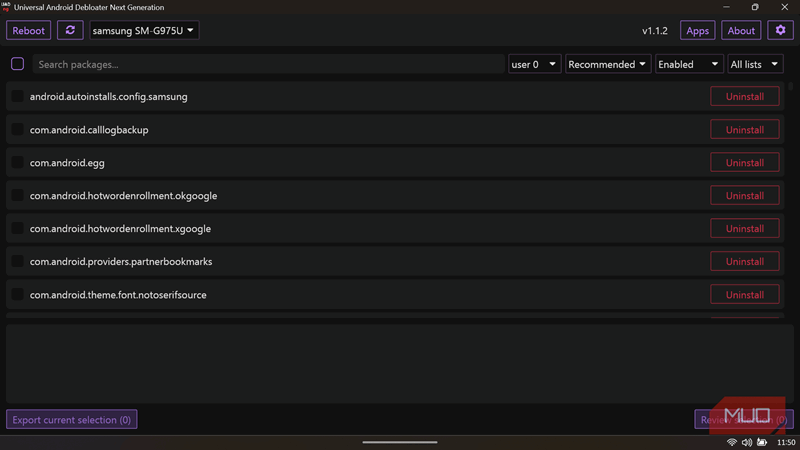The image size is (800, 450).
Task: Open the Recommended filter dropdown
Action: (607, 64)
